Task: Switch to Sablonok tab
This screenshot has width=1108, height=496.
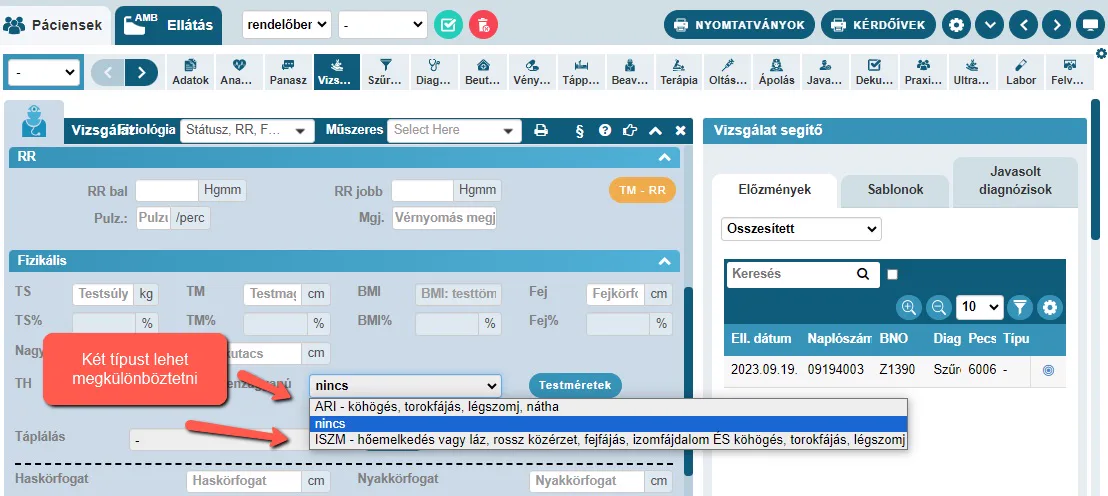Action: pyautogui.click(x=895, y=189)
